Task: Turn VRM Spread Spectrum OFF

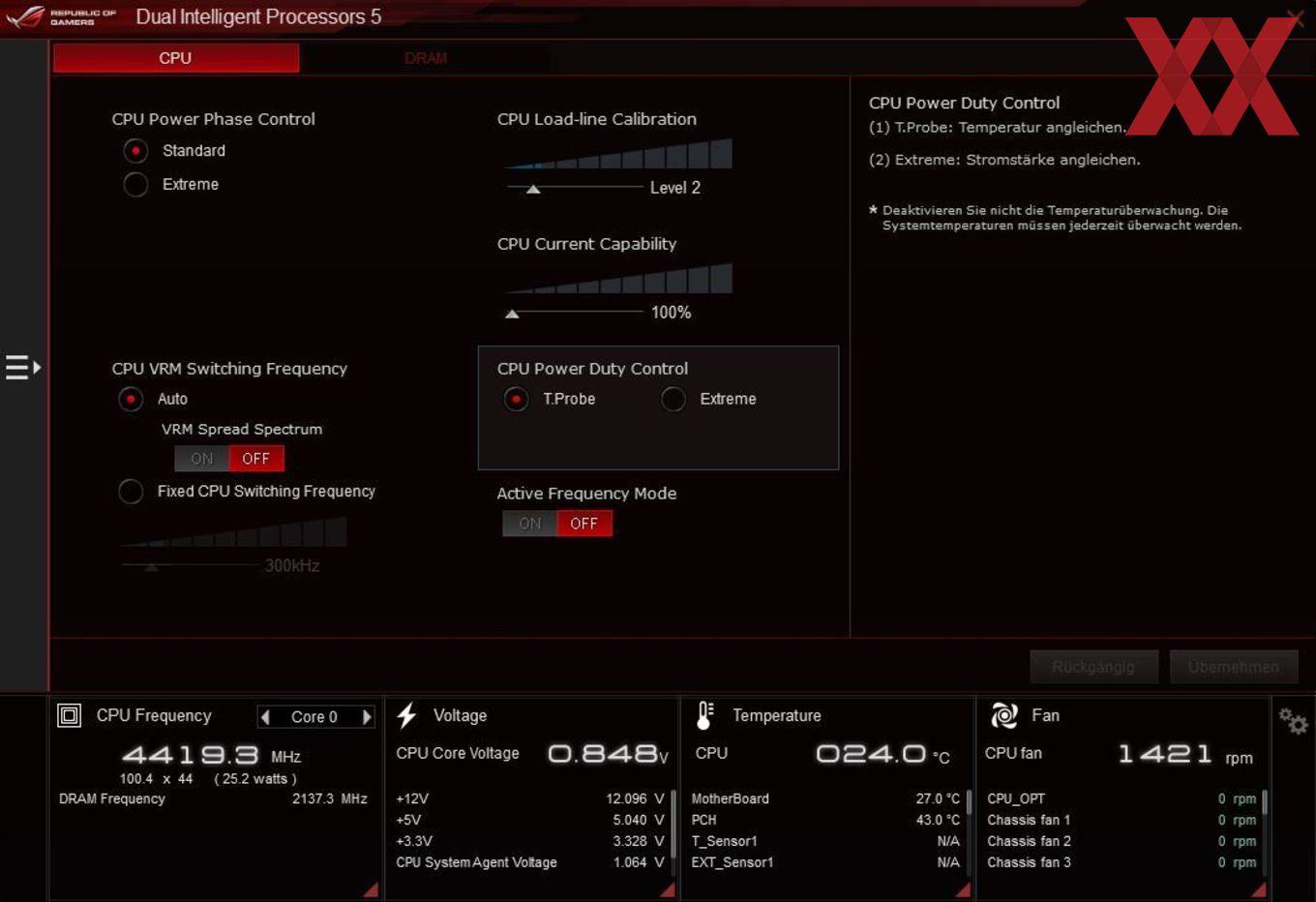Action: (x=256, y=459)
